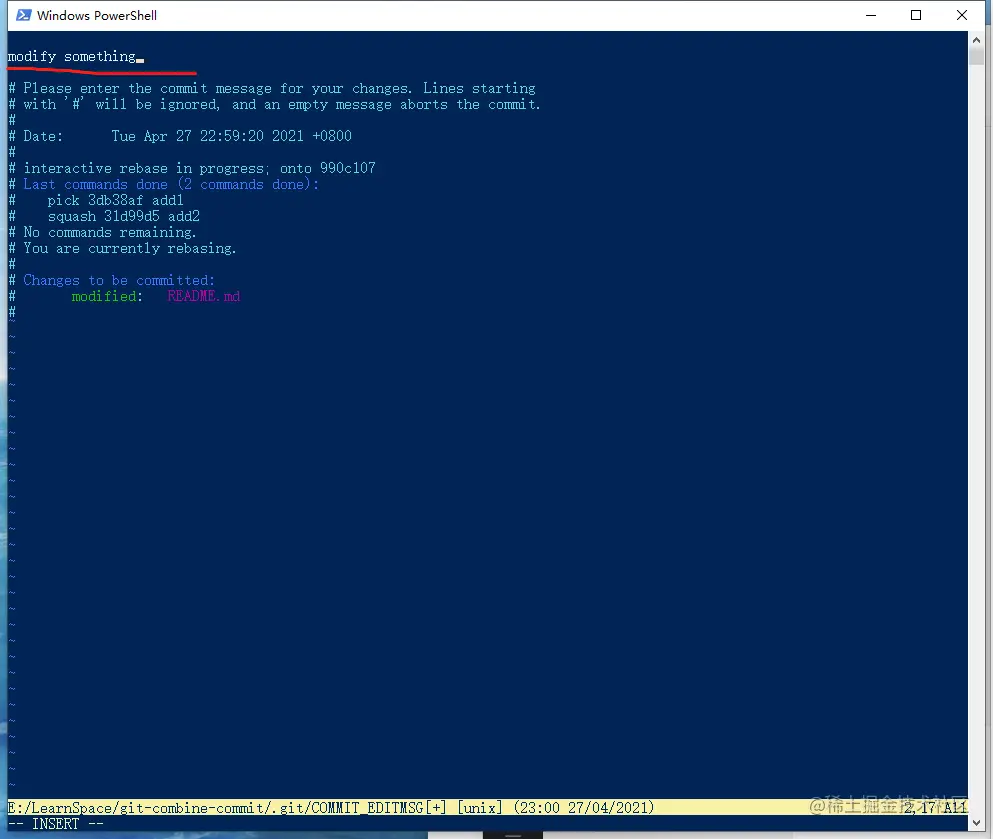Screen dimensions: 993x839
Task: Click the README.md modified file name
Action: (x=203, y=296)
